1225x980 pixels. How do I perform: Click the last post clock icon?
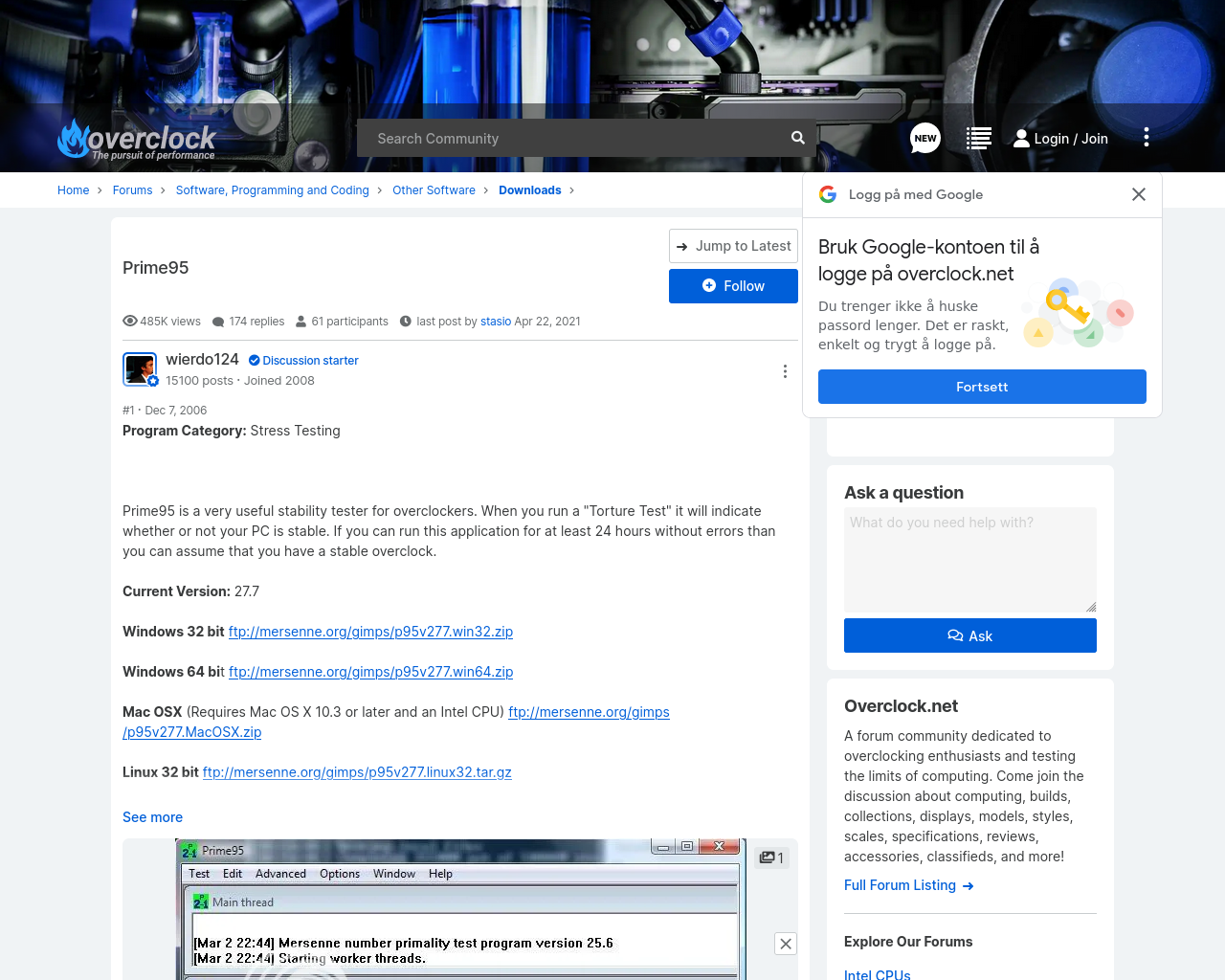click(406, 322)
